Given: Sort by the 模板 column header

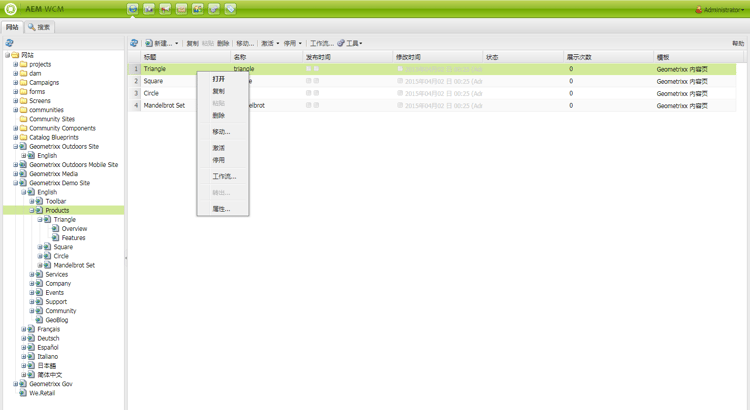Looking at the screenshot, I should pyautogui.click(x=699, y=57).
